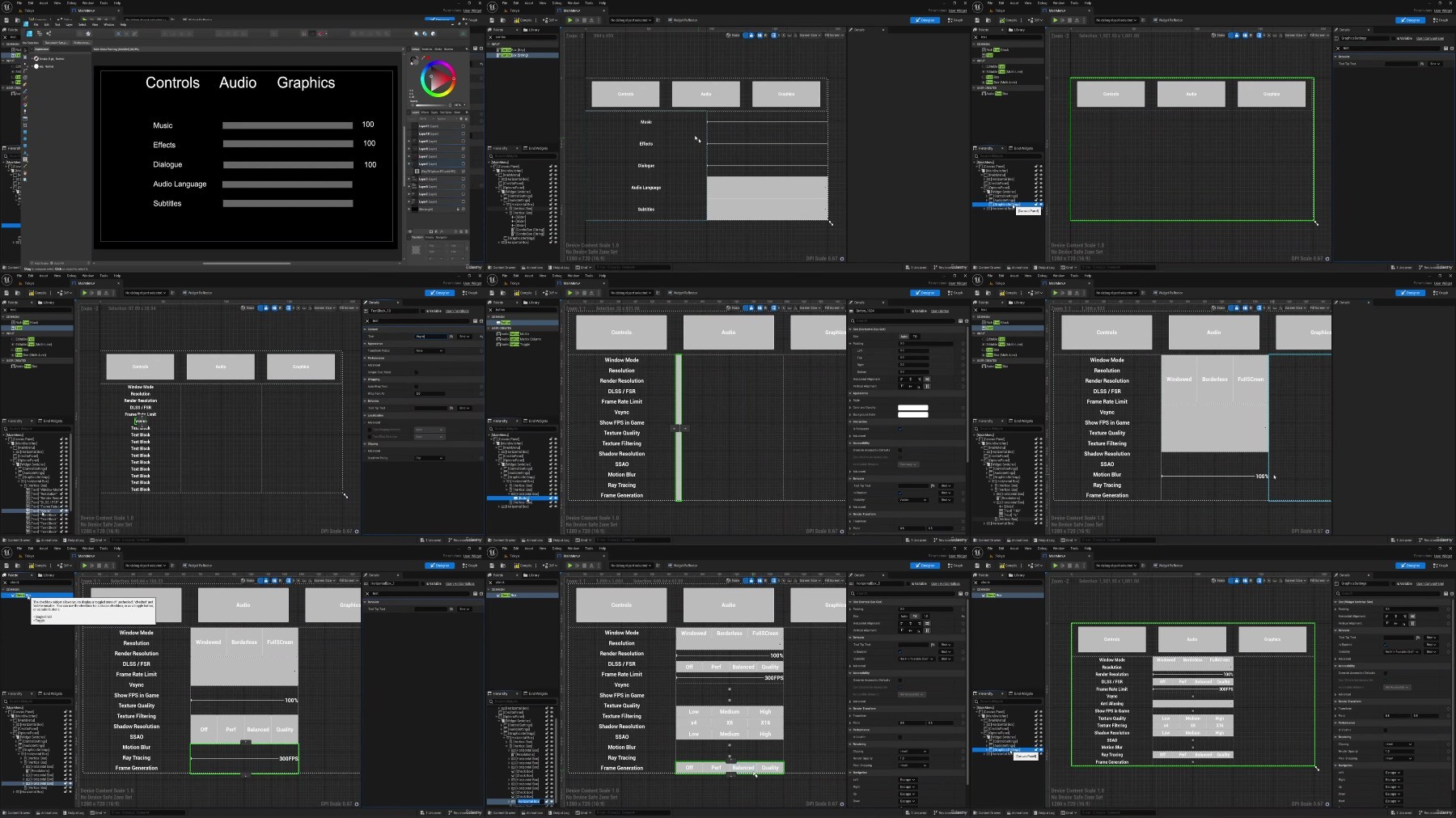1456x818 pixels.
Task: Select the Graphics heading text in Affinity mockup
Action: tap(306, 83)
